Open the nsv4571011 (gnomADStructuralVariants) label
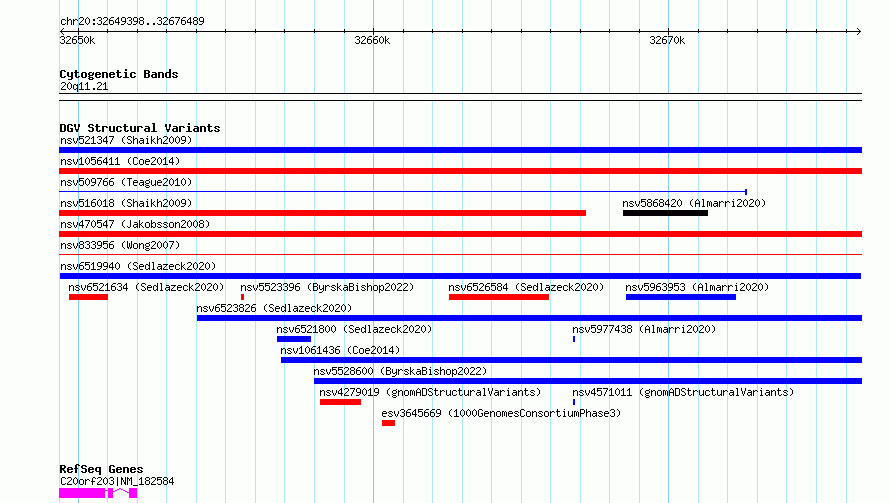Image resolution: width=890 pixels, height=503 pixels. click(x=683, y=392)
